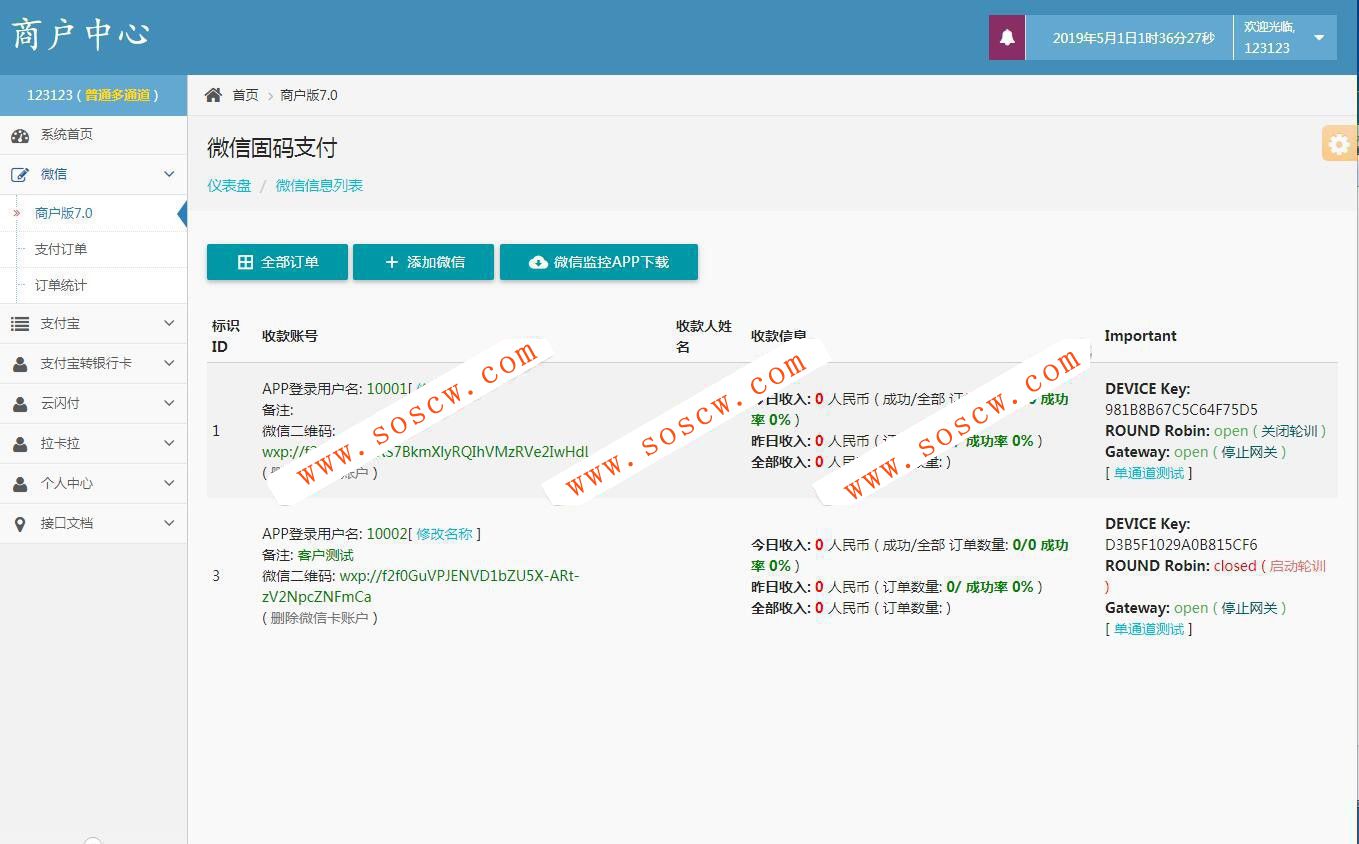Expand 支付宝转银行卡 menu chevron
The height and width of the screenshot is (844, 1359).
pos(169,363)
